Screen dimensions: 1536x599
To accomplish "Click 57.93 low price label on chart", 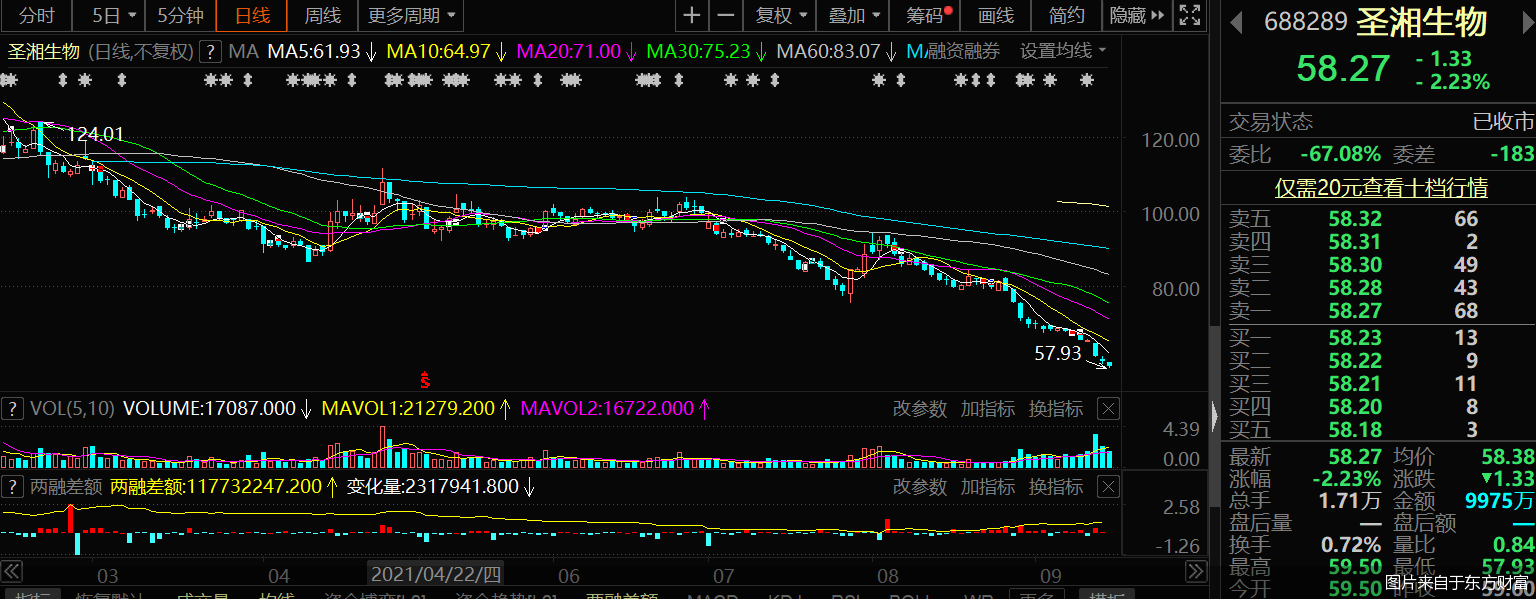I will [x=1058, y=353].
